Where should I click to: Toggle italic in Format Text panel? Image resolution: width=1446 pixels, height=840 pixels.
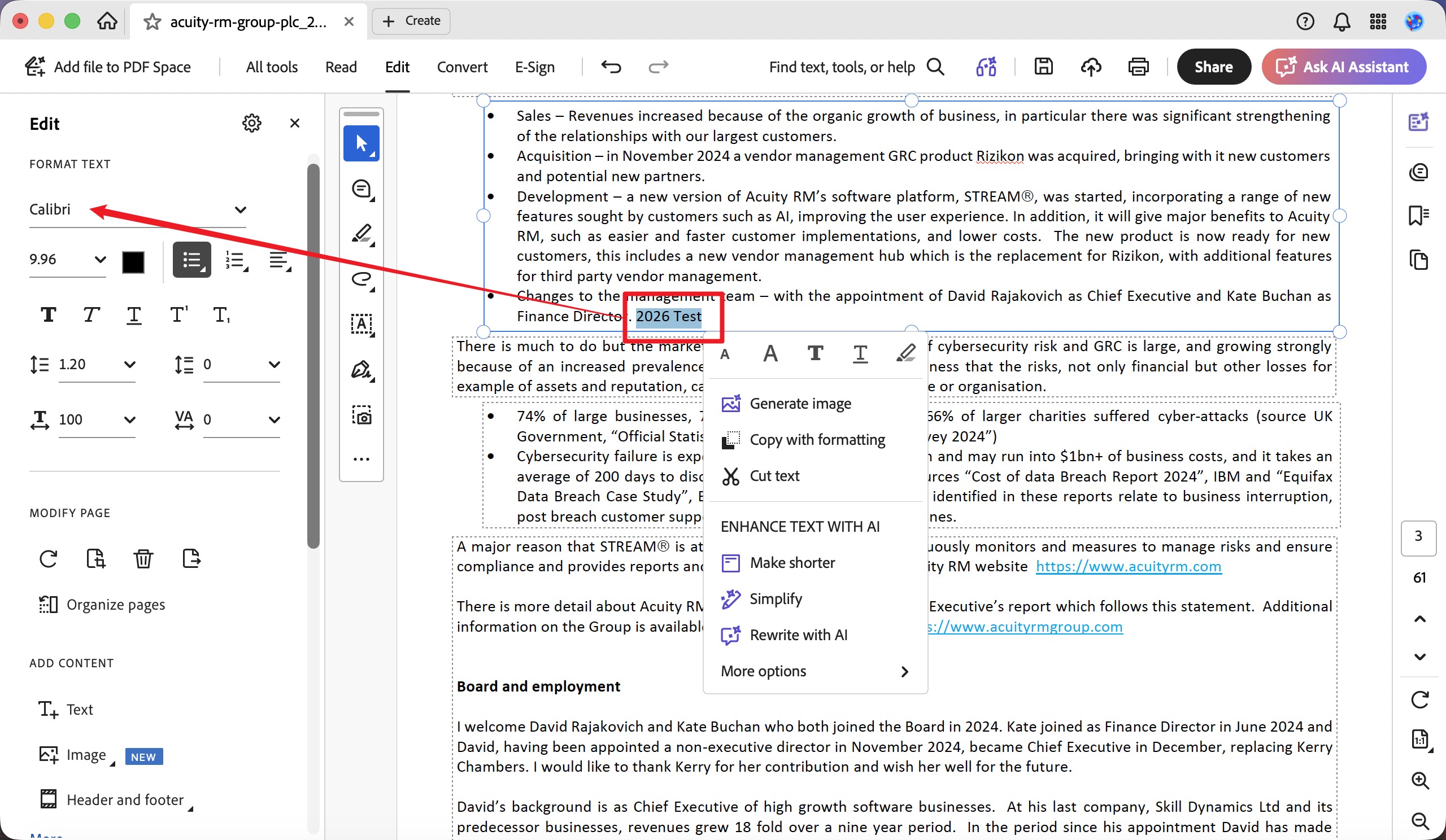pyautogui.click(x=92, y=314)
